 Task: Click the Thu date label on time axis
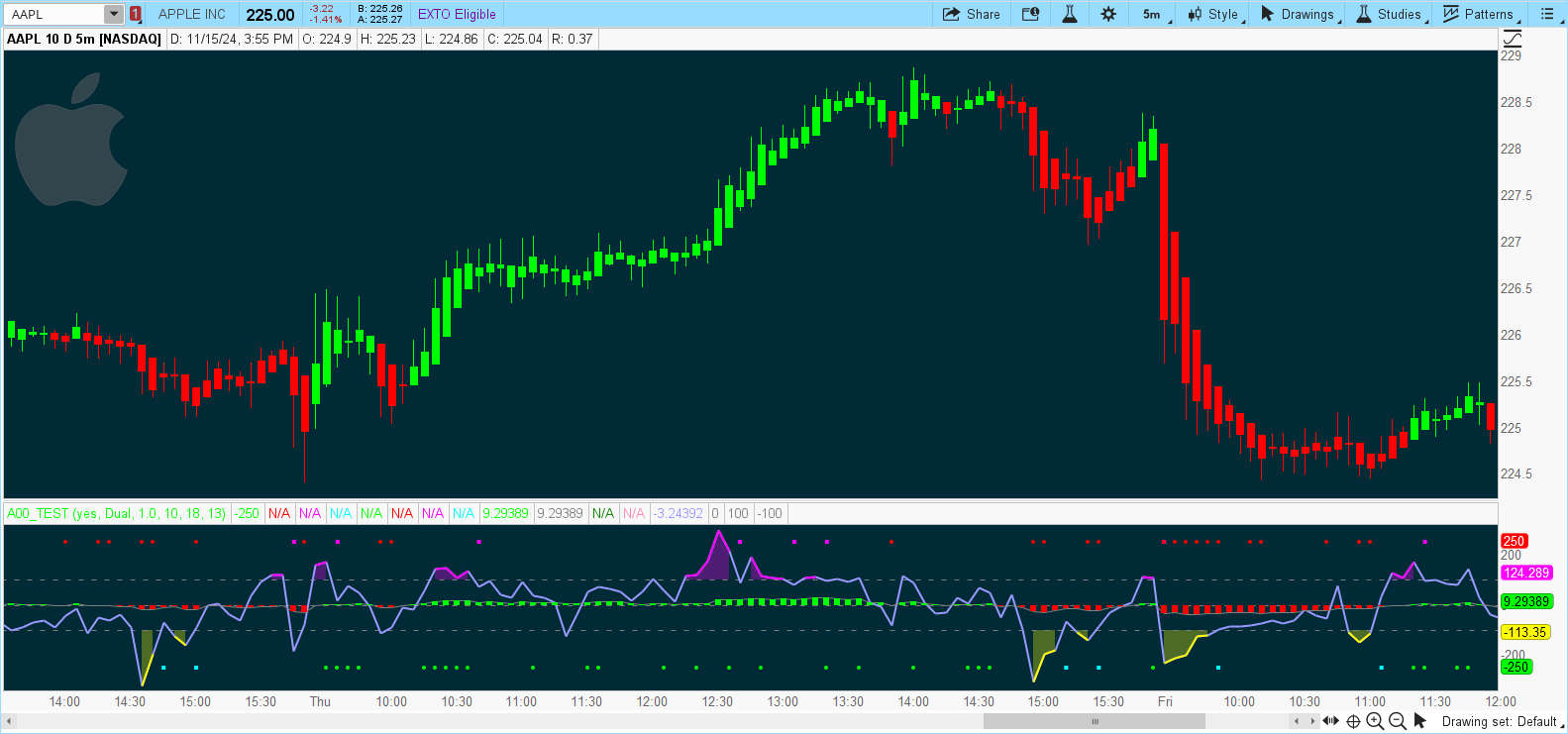pyautogui.click(x=320, y=701)
